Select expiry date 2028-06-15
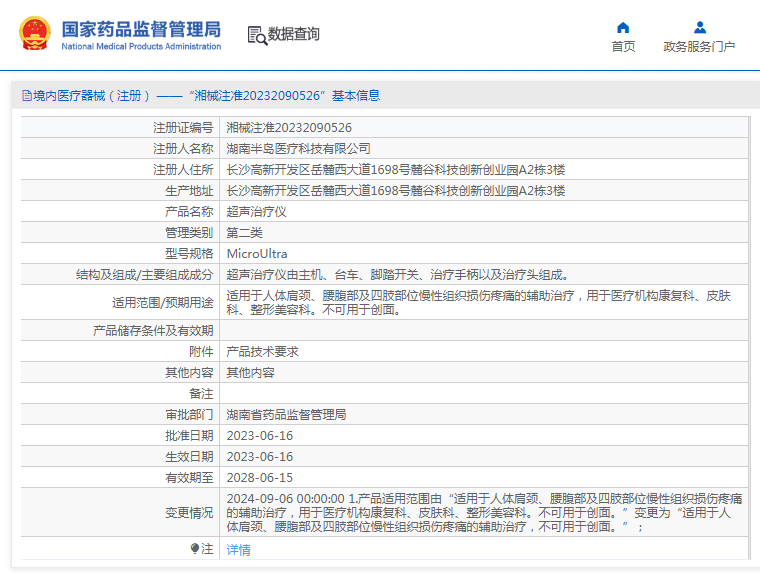This screenshot has height=574, width=760. pyautogui.click(x=260, y=478)
